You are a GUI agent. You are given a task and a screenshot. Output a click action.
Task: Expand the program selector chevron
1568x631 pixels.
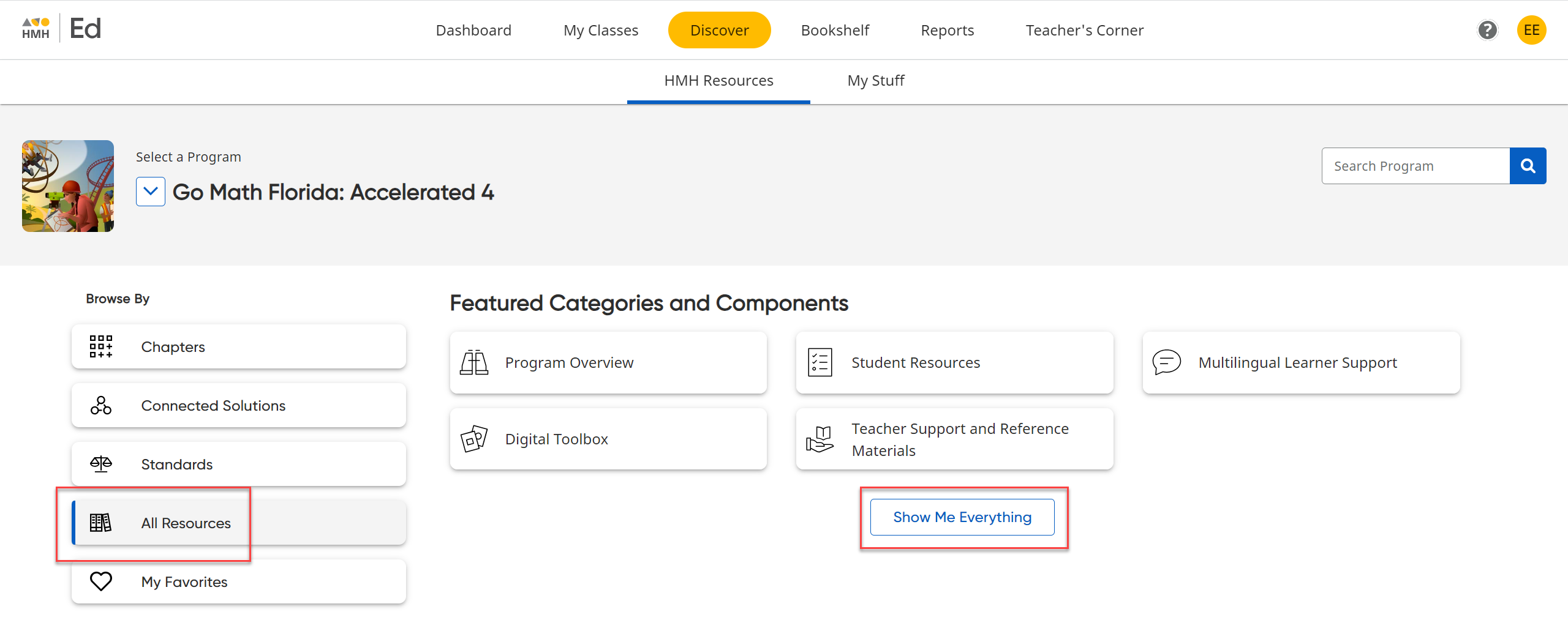pos(150,192)
